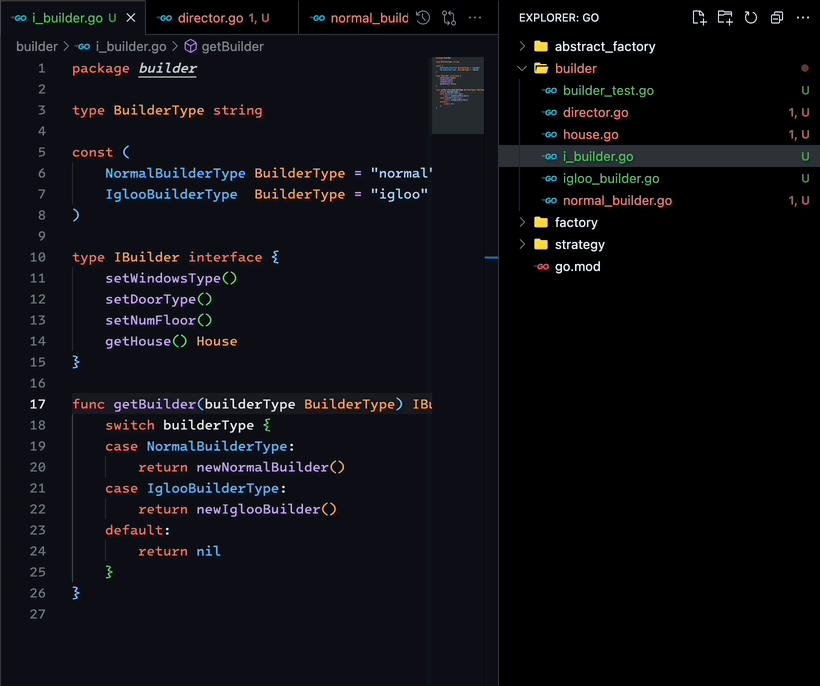Create a new folder in Explorer

[725, 18]
